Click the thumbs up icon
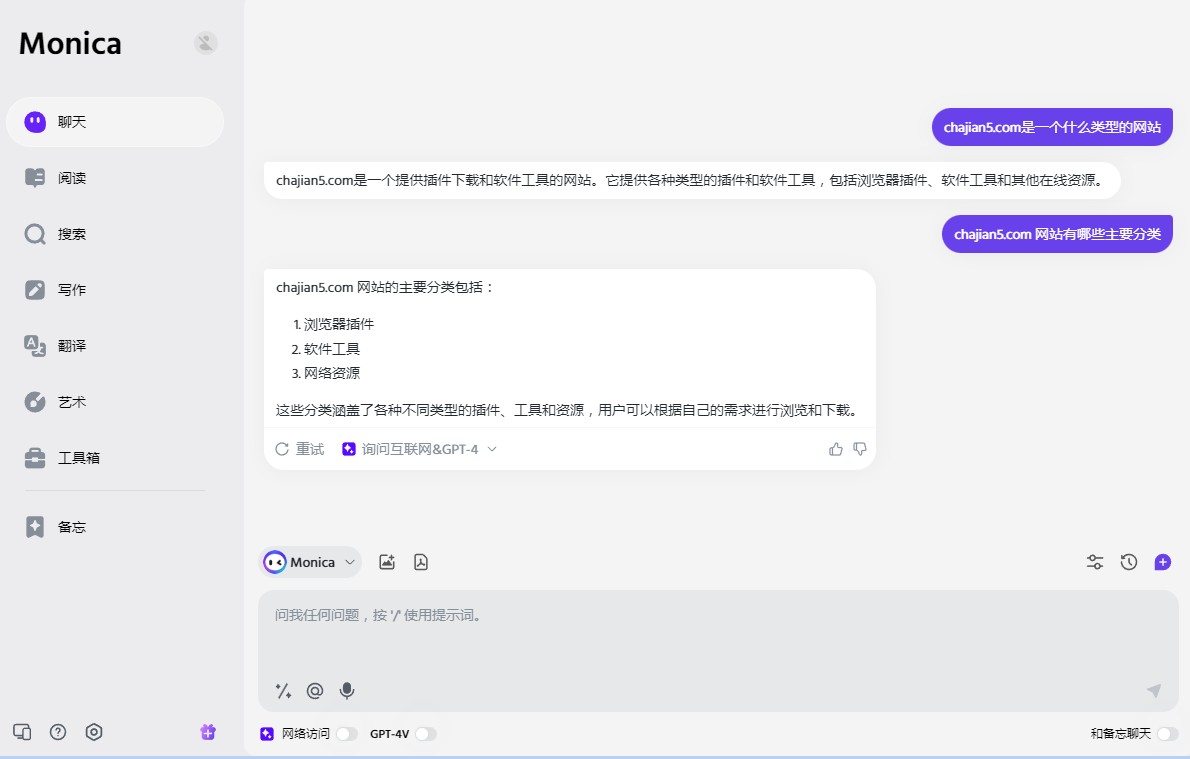The width and height of the screenshot is (1190, 759). click(x=836, y=449)
